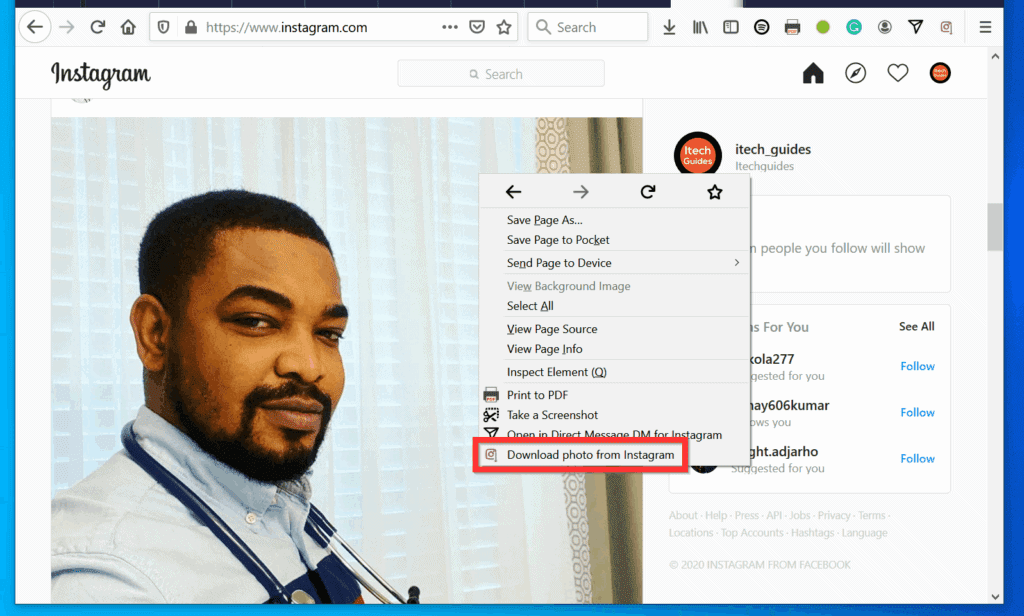
Task: Open Instagram Explore compass icon
Action: [856, 73]
